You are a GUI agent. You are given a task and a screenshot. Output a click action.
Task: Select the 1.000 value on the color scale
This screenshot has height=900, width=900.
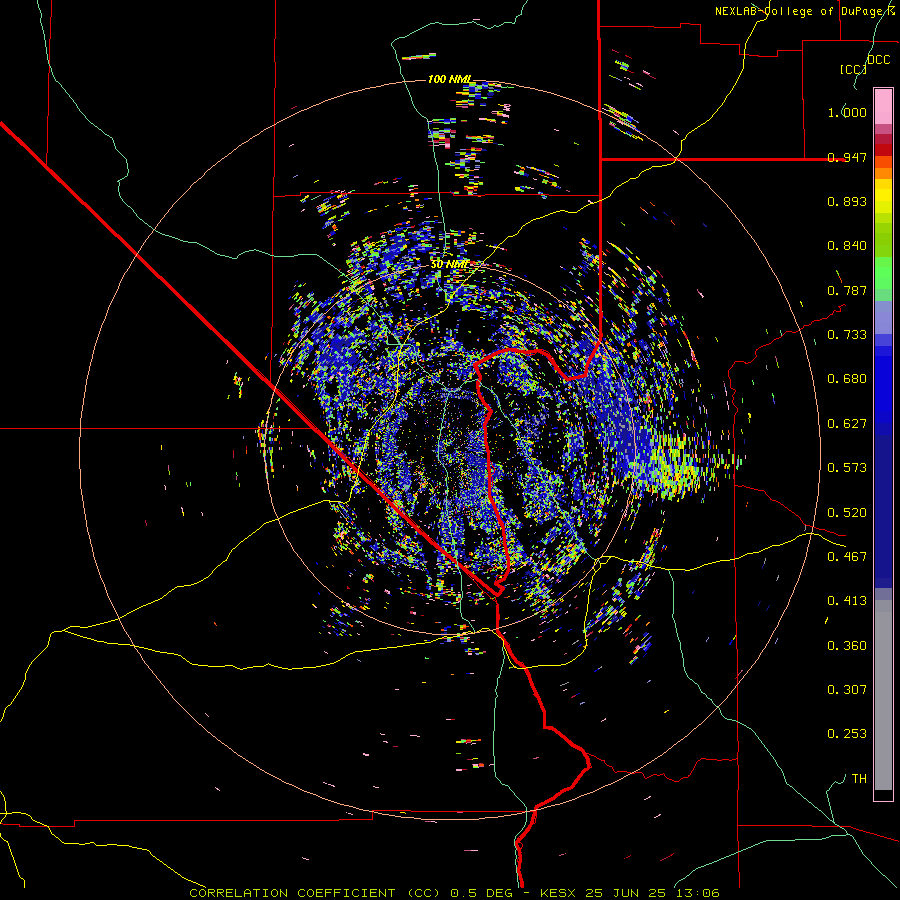(847, 112)
